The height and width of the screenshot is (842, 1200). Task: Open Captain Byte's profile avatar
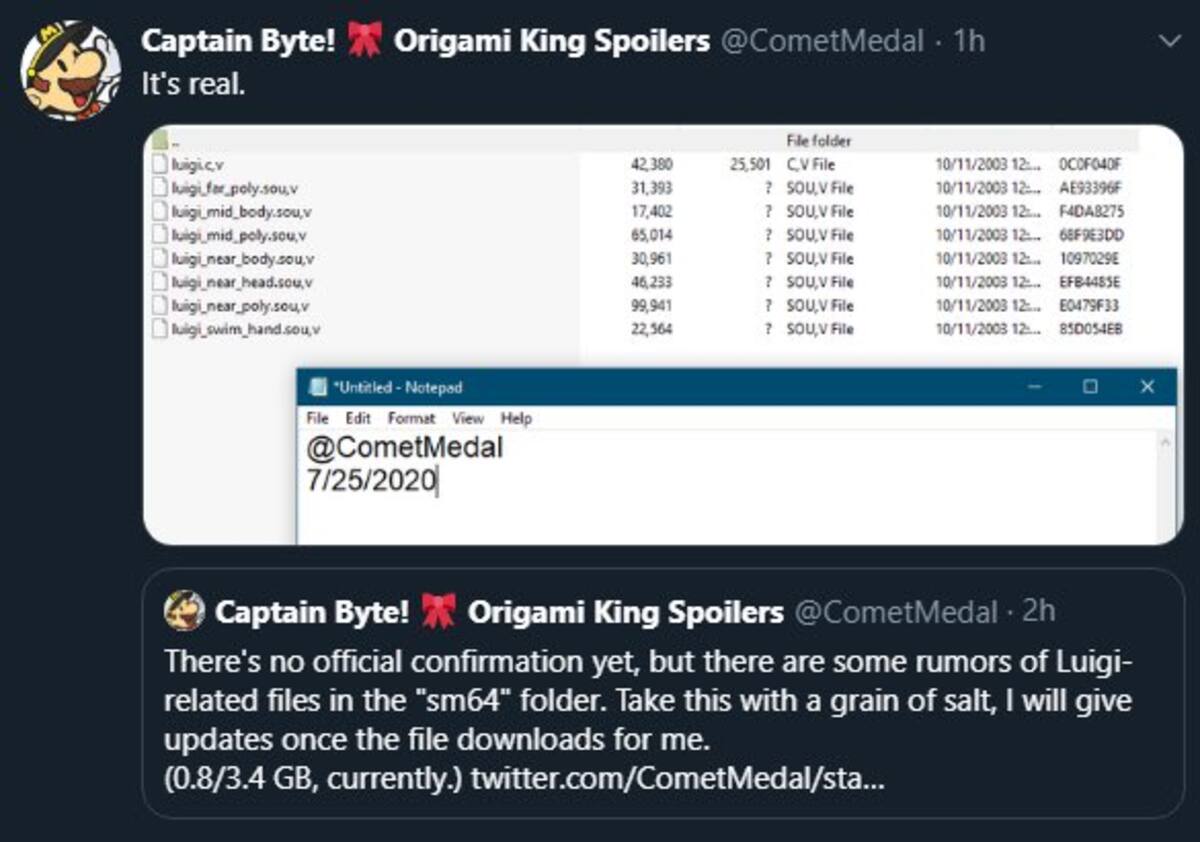click(x=70, y=72)
